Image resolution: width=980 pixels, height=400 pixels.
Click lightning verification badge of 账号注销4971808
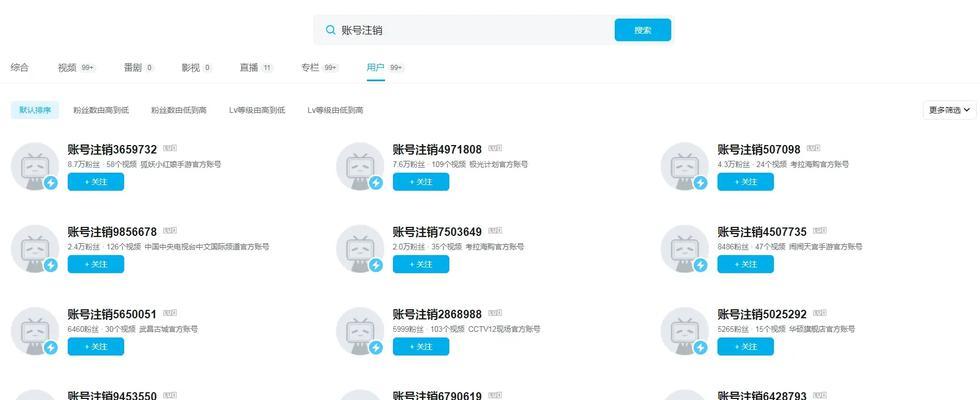click(x=376, y=182)
